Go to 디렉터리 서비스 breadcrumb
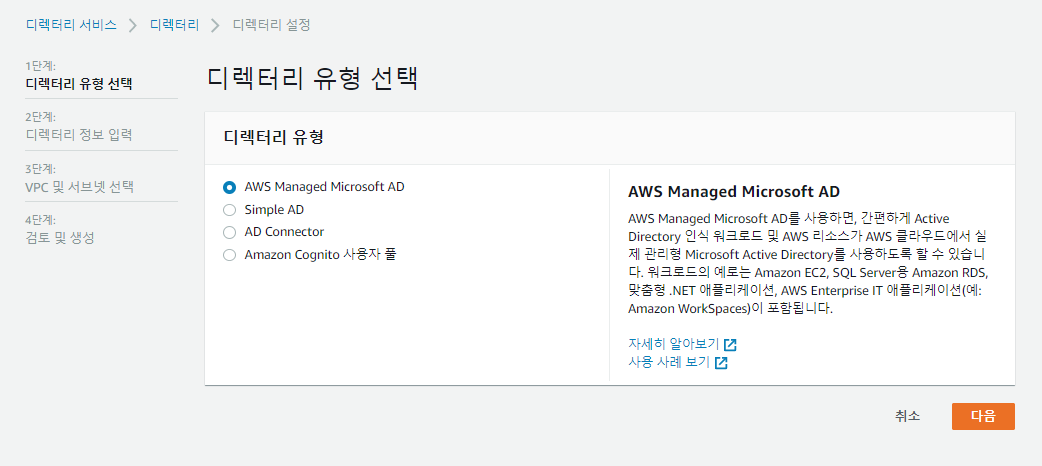 point(71,25)
